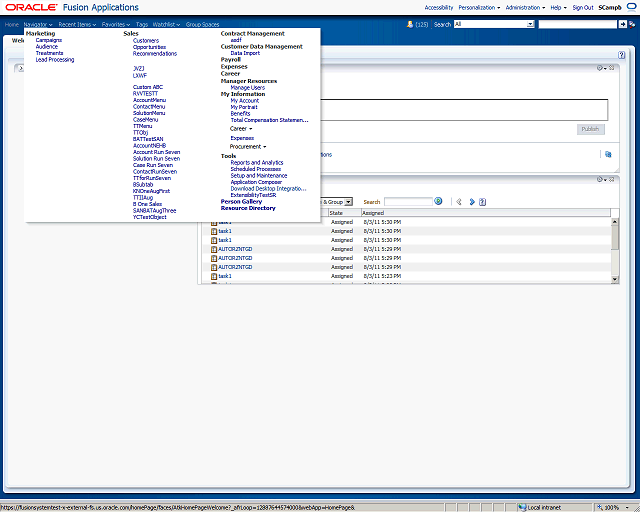Viewport: 640px width, 512px height.
Task: Expand the Procurement submenu
Action: pos(248,147)
